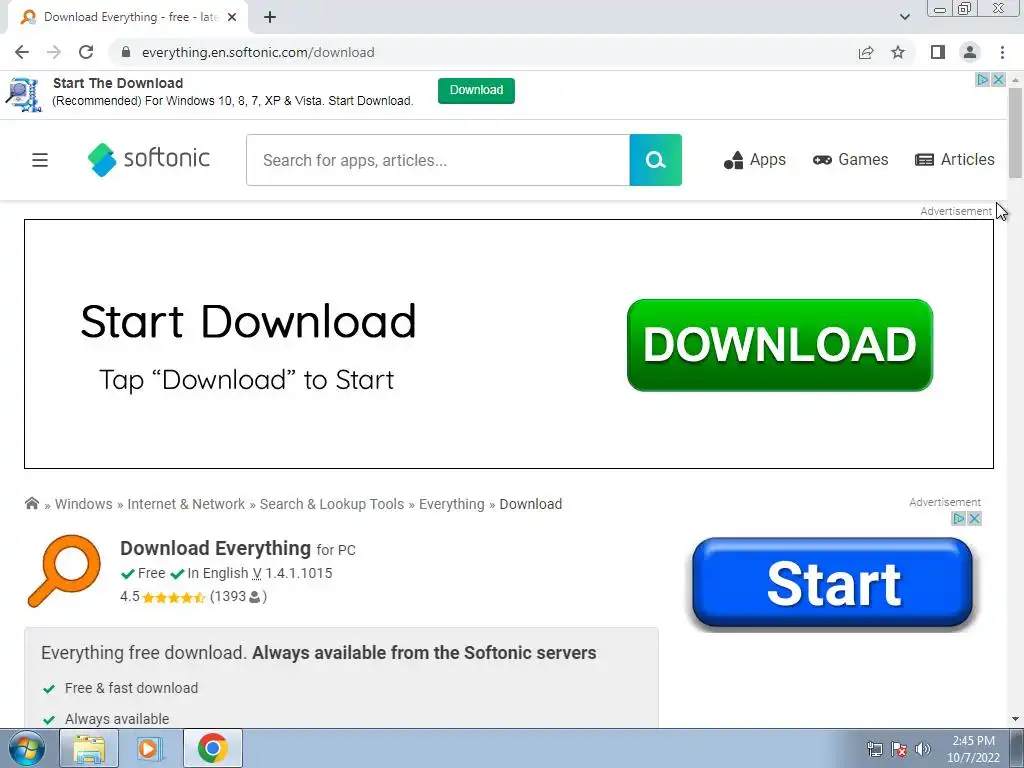Open the Internet & Network breadcrumb link

(x=186, y=504)
